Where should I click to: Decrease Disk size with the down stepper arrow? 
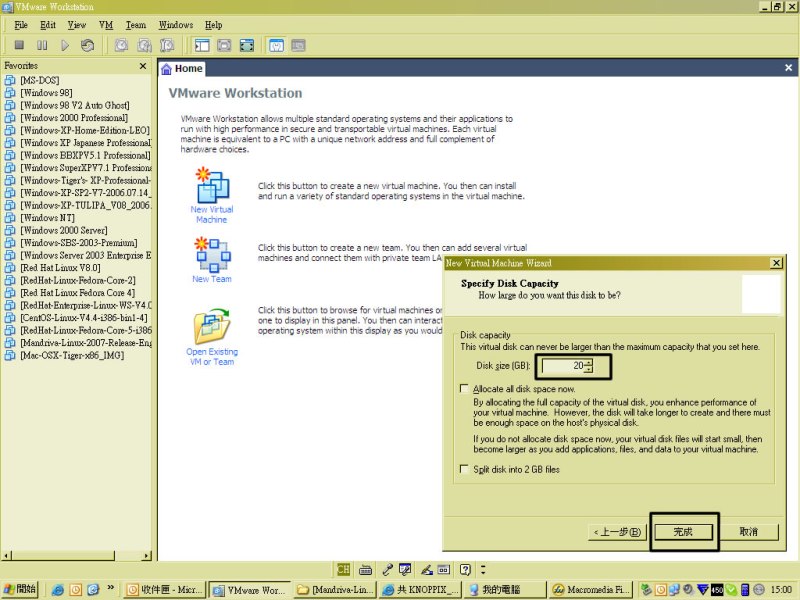point(588,369)
